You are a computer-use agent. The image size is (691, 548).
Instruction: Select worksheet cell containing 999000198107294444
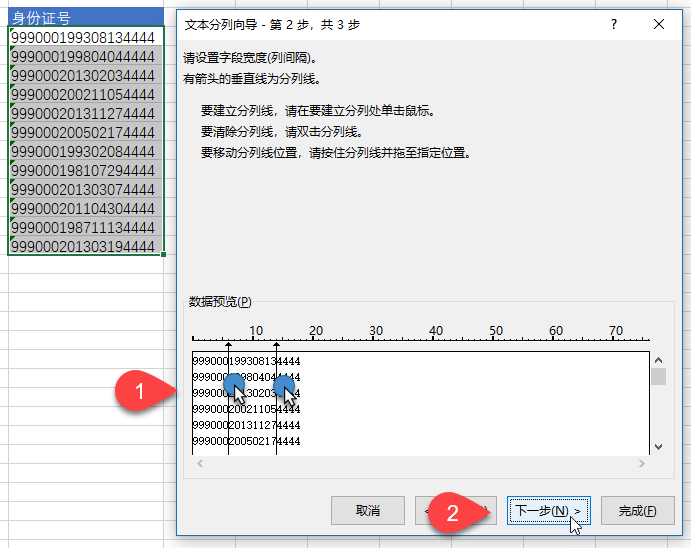click(84, 170)
